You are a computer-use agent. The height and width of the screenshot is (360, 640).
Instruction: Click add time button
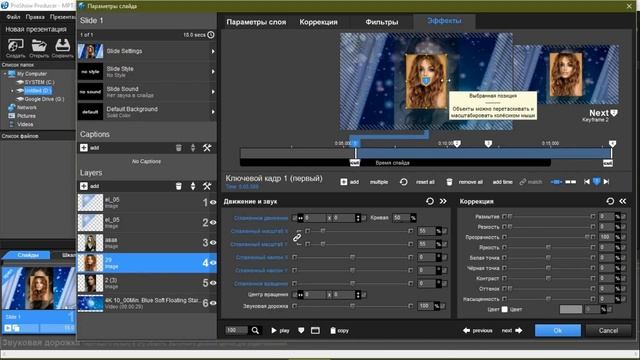[502, 182]
